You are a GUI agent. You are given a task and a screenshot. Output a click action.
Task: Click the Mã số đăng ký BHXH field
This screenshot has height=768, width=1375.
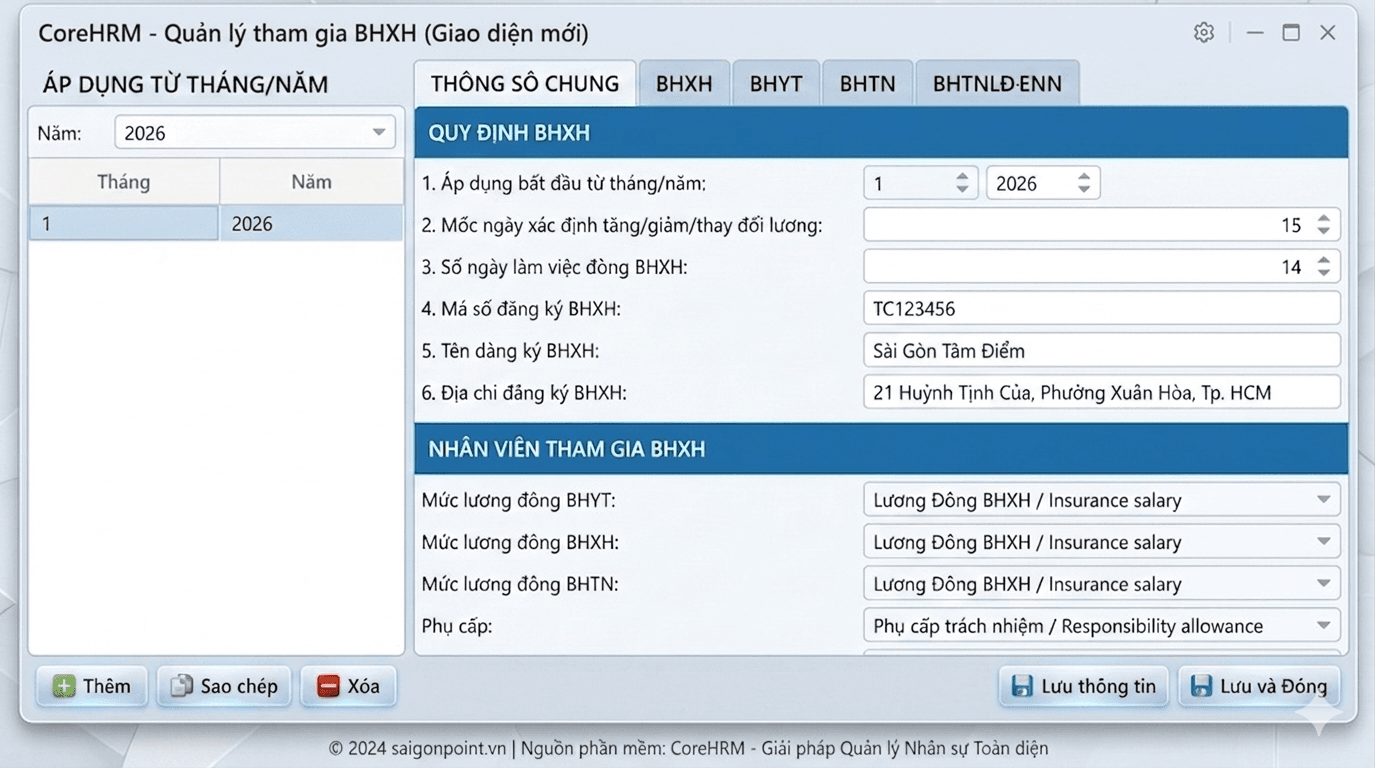[x=1100, y=308]
